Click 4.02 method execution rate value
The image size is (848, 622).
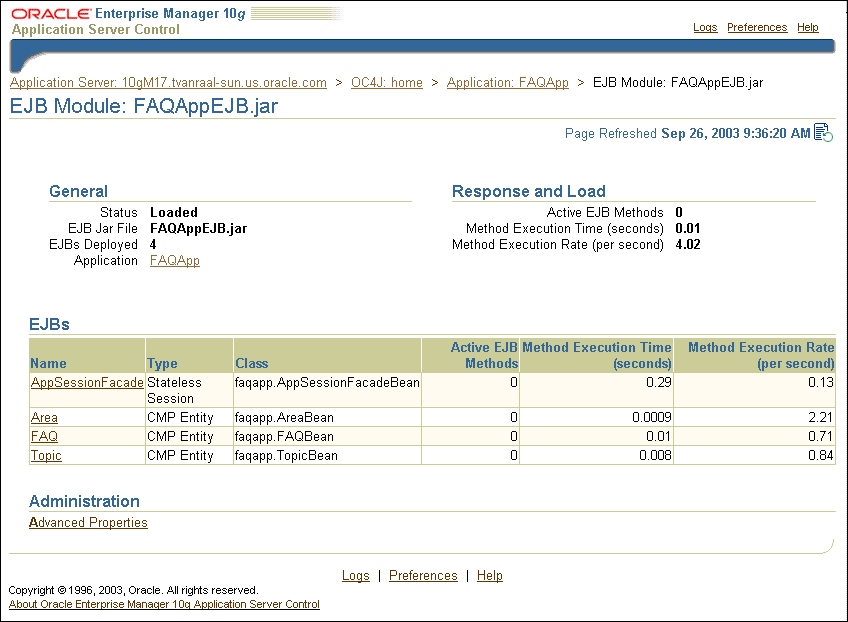(x=688, y=244)
